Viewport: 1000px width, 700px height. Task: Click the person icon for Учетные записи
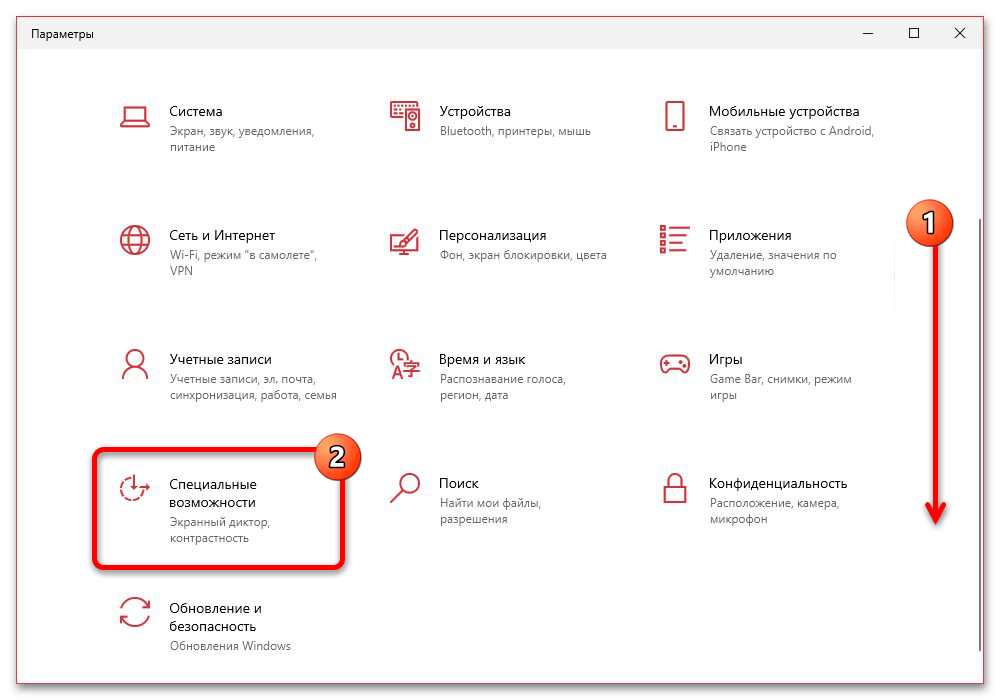pos(134,364)
